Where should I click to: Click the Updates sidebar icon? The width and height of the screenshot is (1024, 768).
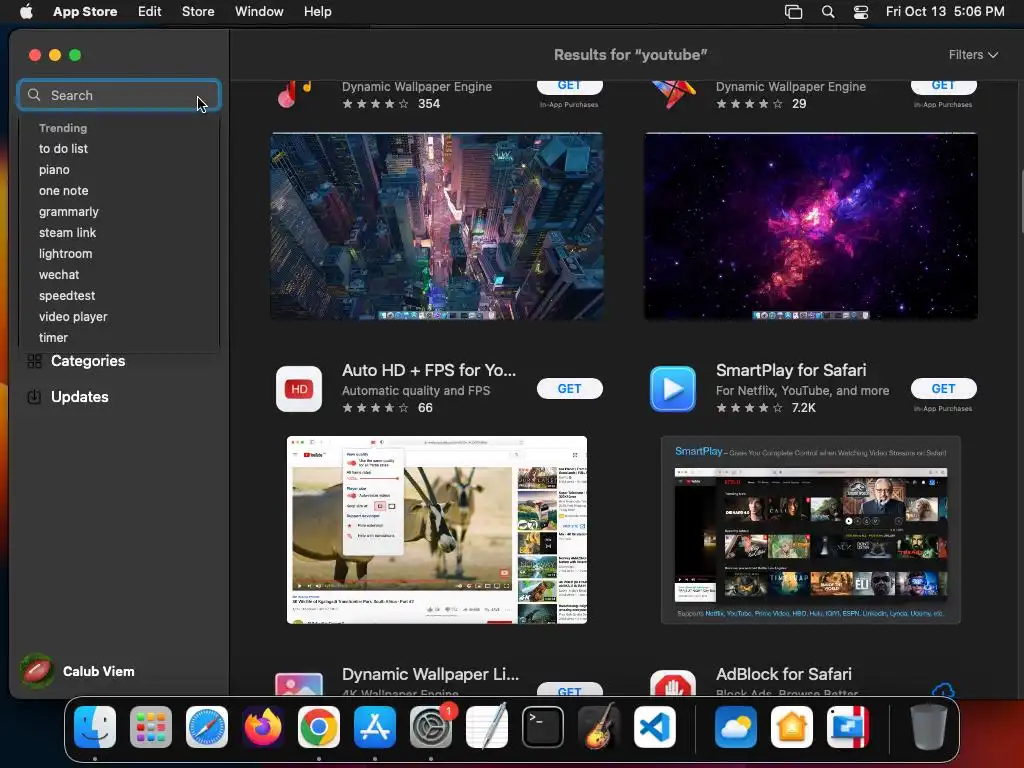(35, 396)
